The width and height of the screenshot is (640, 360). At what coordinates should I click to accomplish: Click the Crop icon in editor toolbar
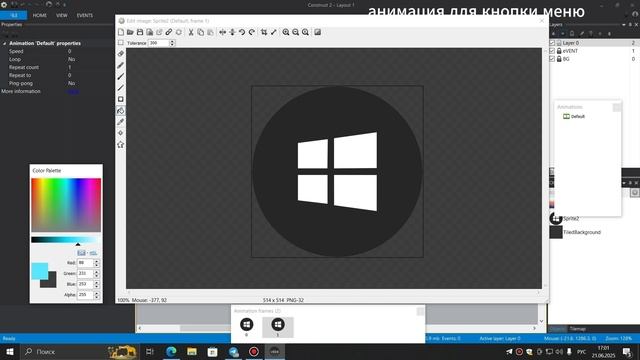pyautogui.click(x=264, y=32)
